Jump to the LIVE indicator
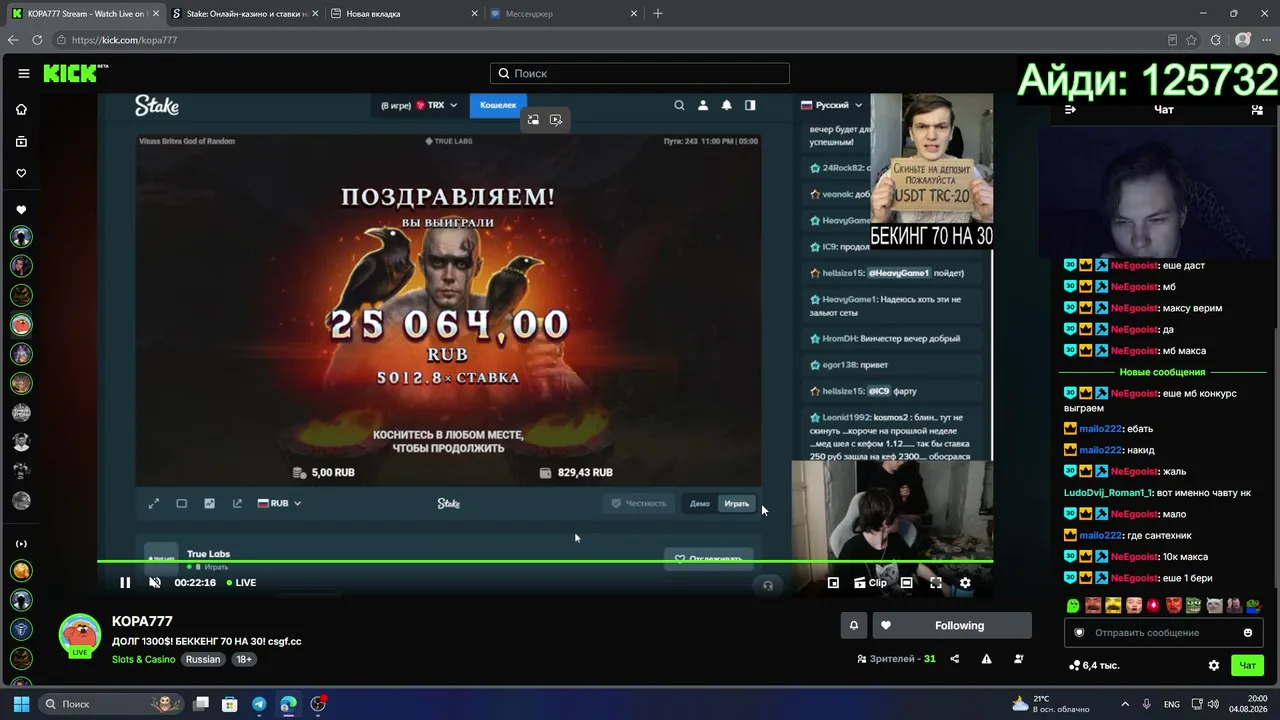The image size is (1280, 720). 241,583
